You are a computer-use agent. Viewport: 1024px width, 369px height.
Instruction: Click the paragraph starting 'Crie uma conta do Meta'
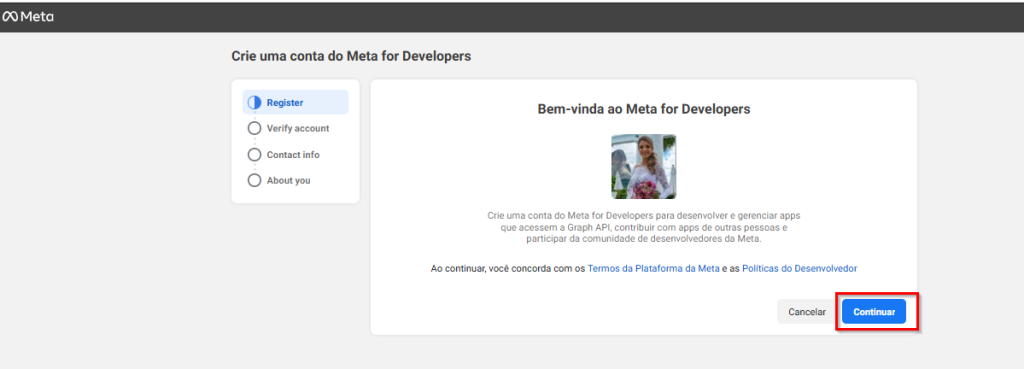click(x=643, y=227)
